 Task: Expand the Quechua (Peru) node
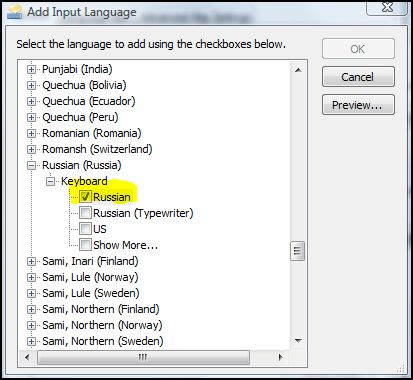31,117
